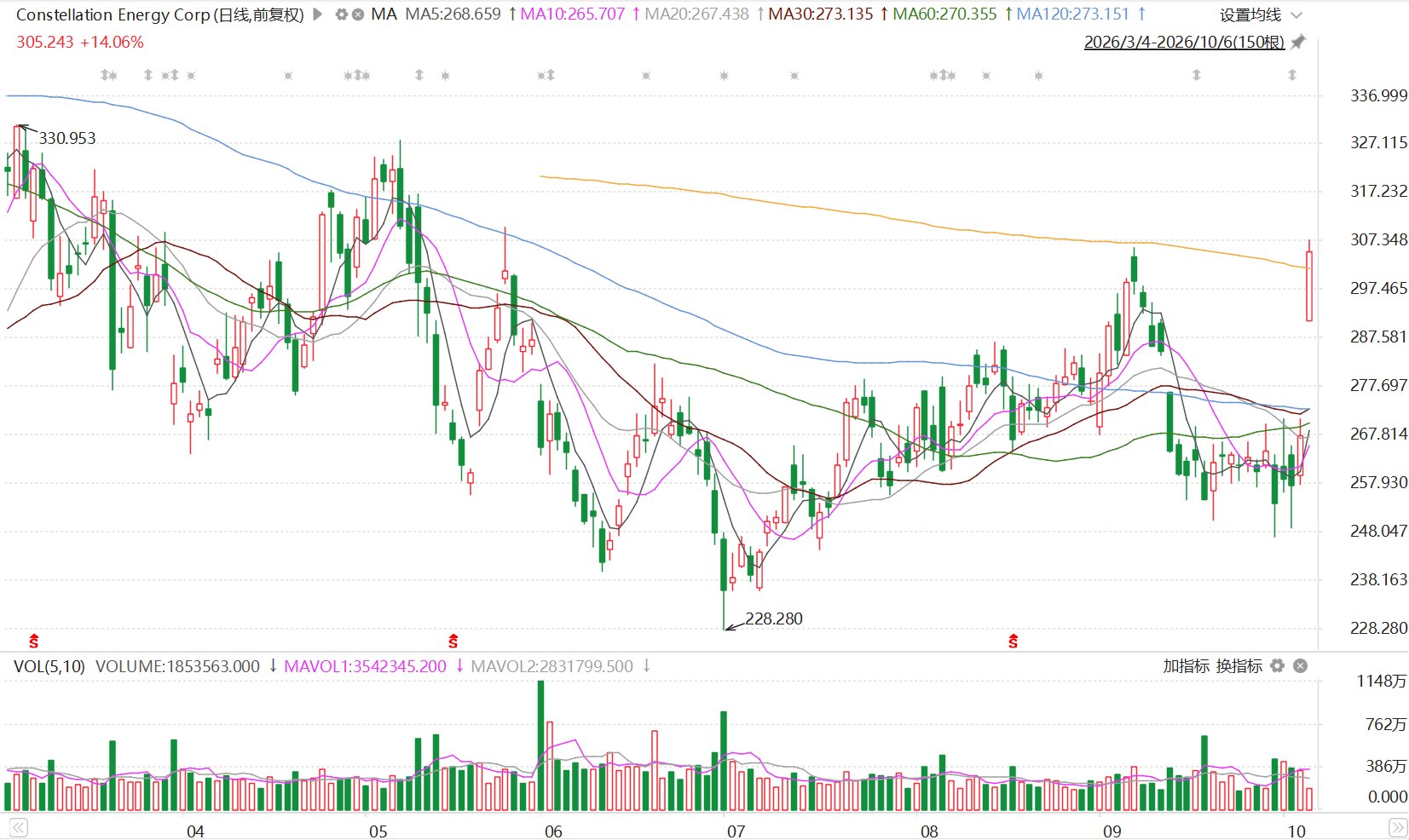Select the MA120:273.151 label
The height and width of the screenshot is (840, 1409).
point(1072,14)
